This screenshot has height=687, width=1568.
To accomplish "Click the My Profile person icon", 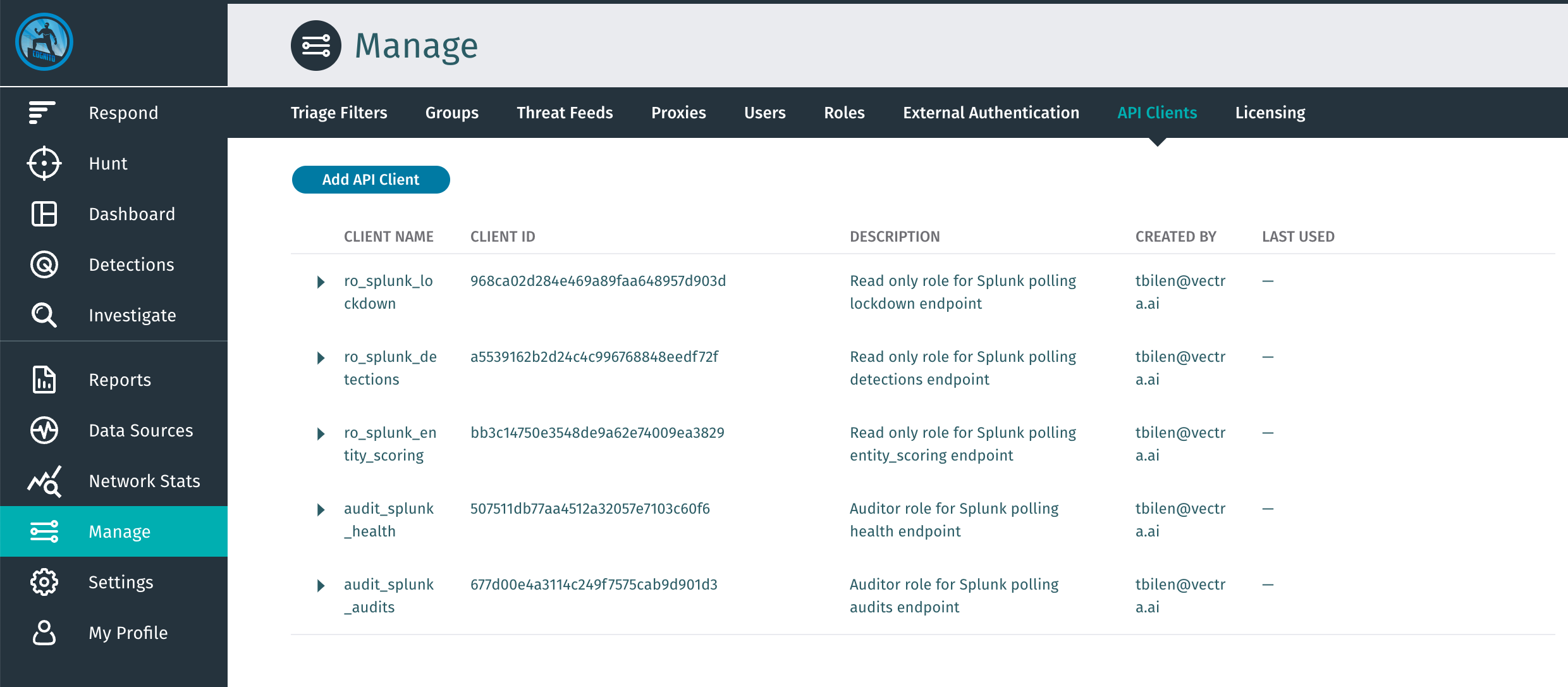I will 44,633.
